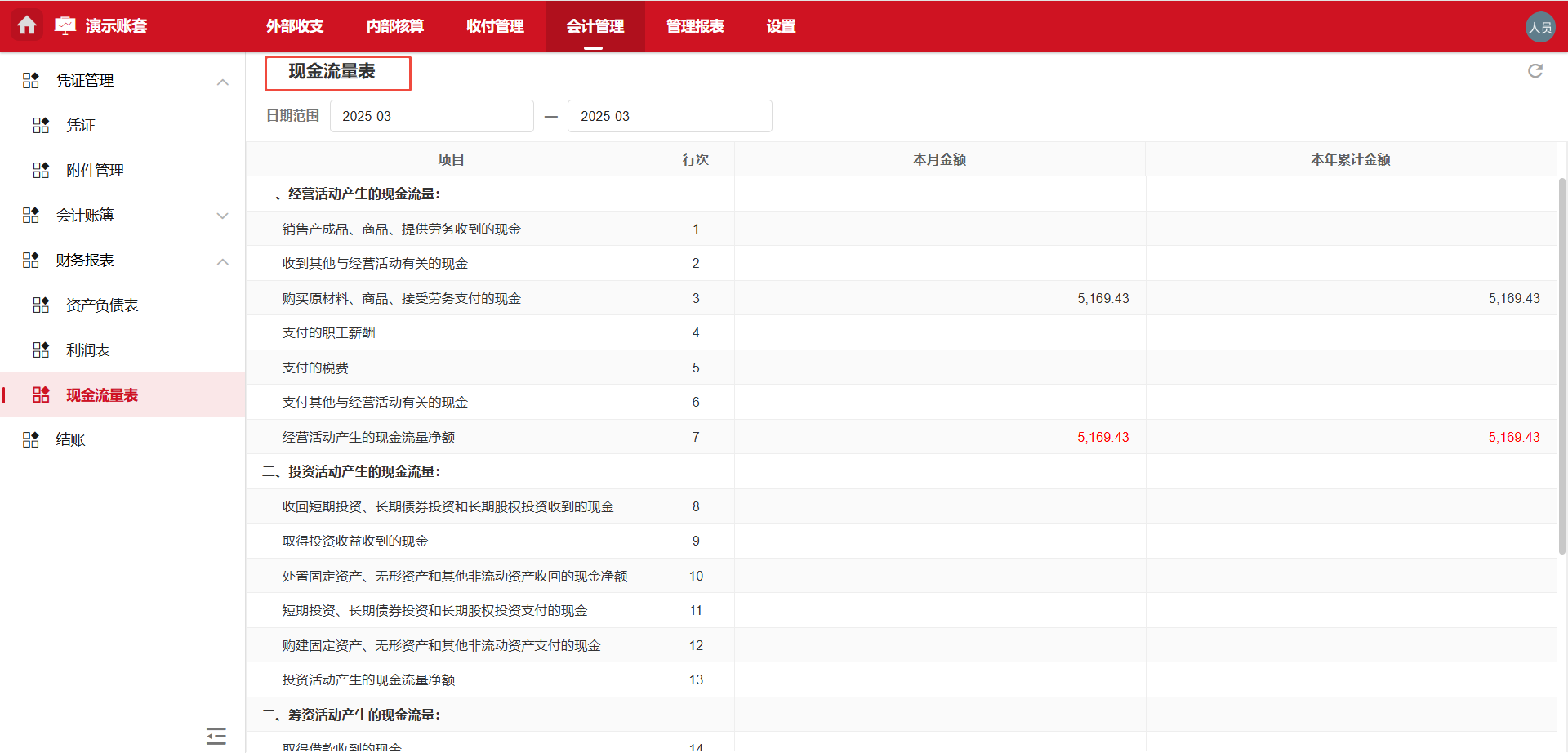Select the 资产负债表 icon in the sidebar
Viewport: 1568px width, 753px height.
point(41,305)
